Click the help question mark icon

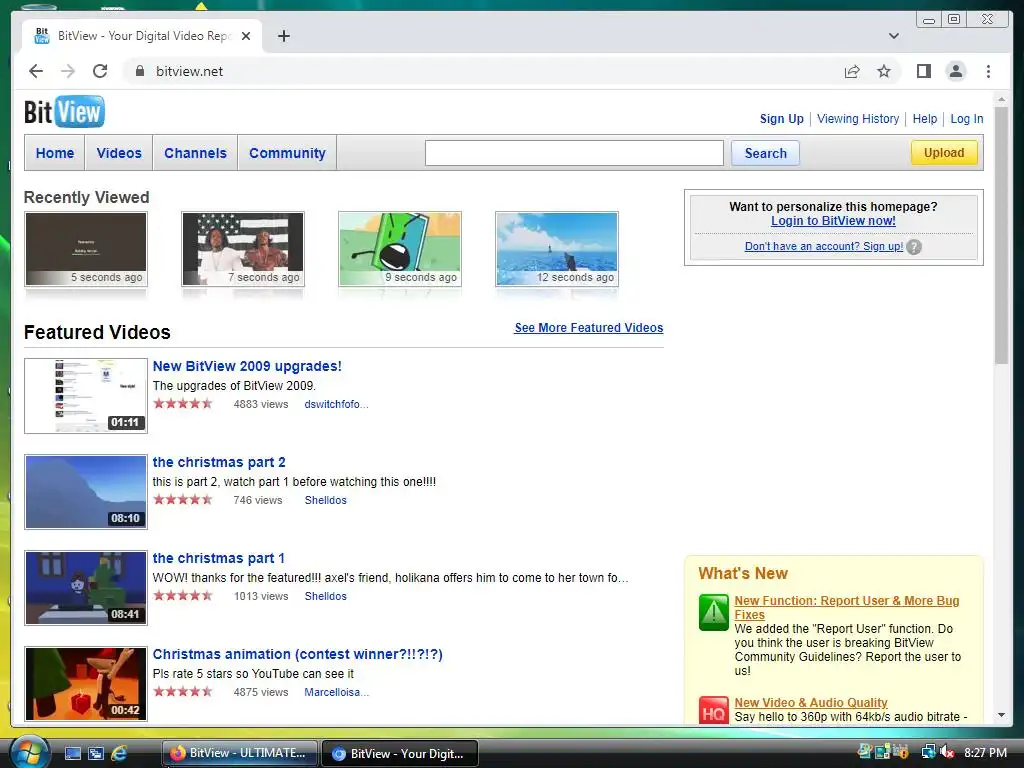pos(914,247)
